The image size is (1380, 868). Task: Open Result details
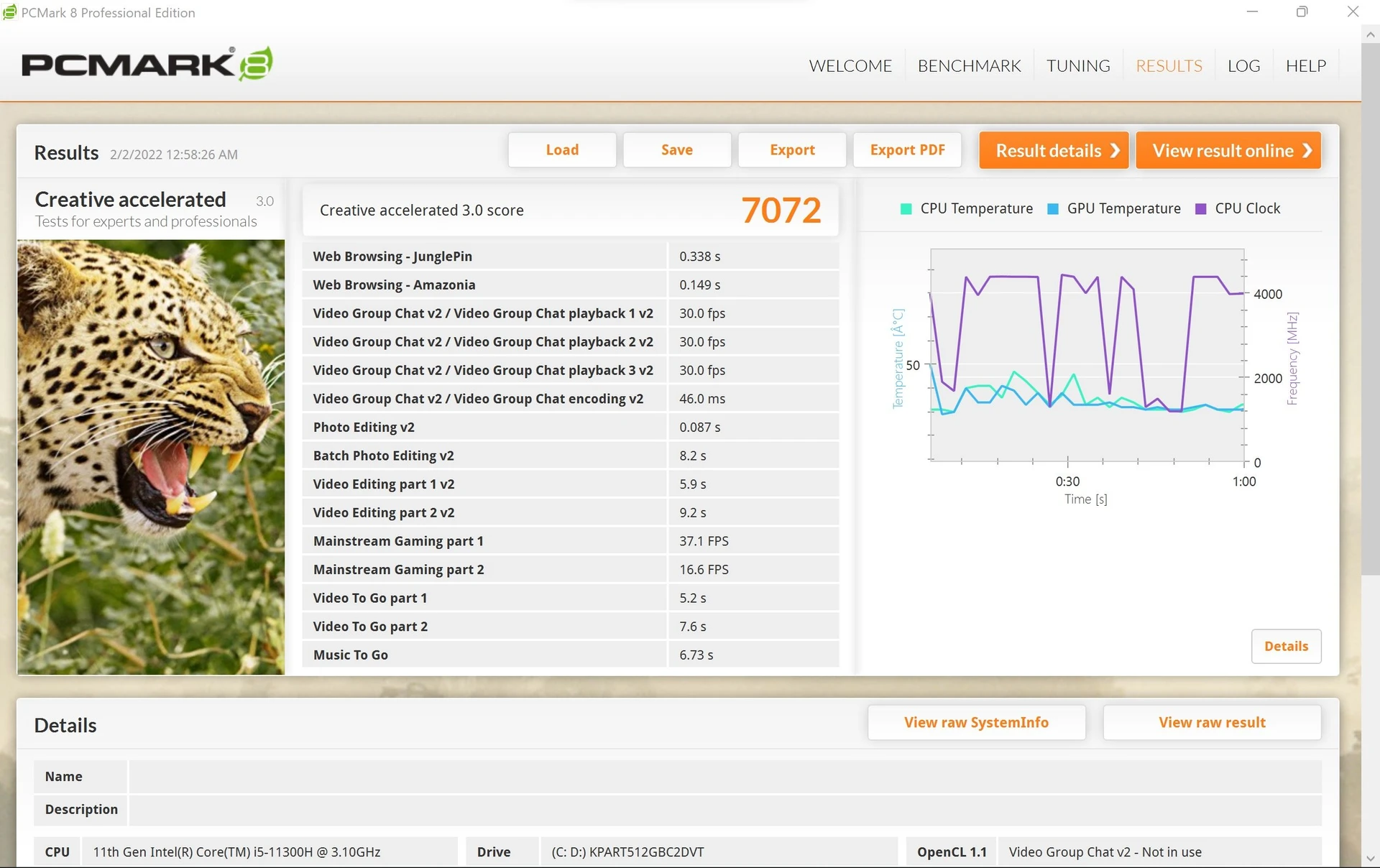point(1054,150)
